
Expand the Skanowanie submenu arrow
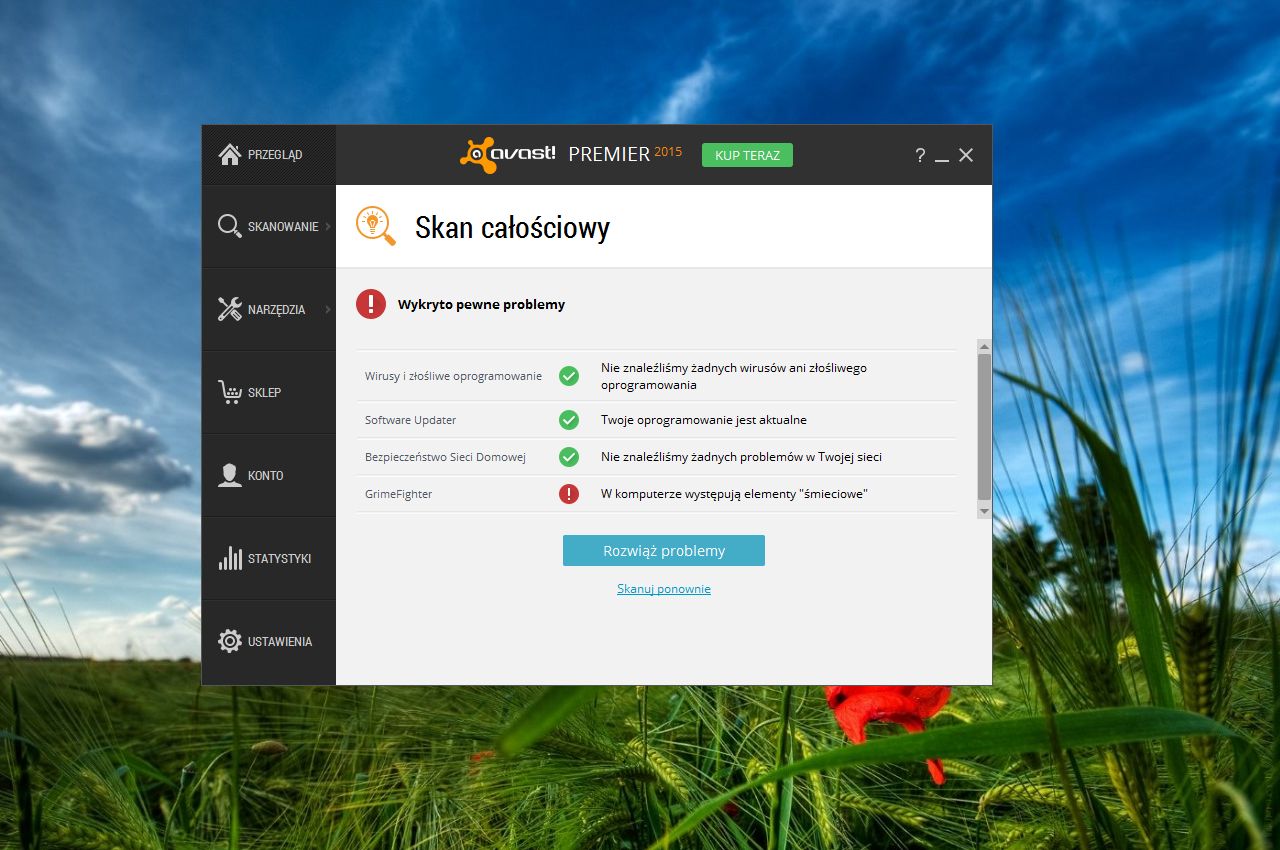point(328,226)
